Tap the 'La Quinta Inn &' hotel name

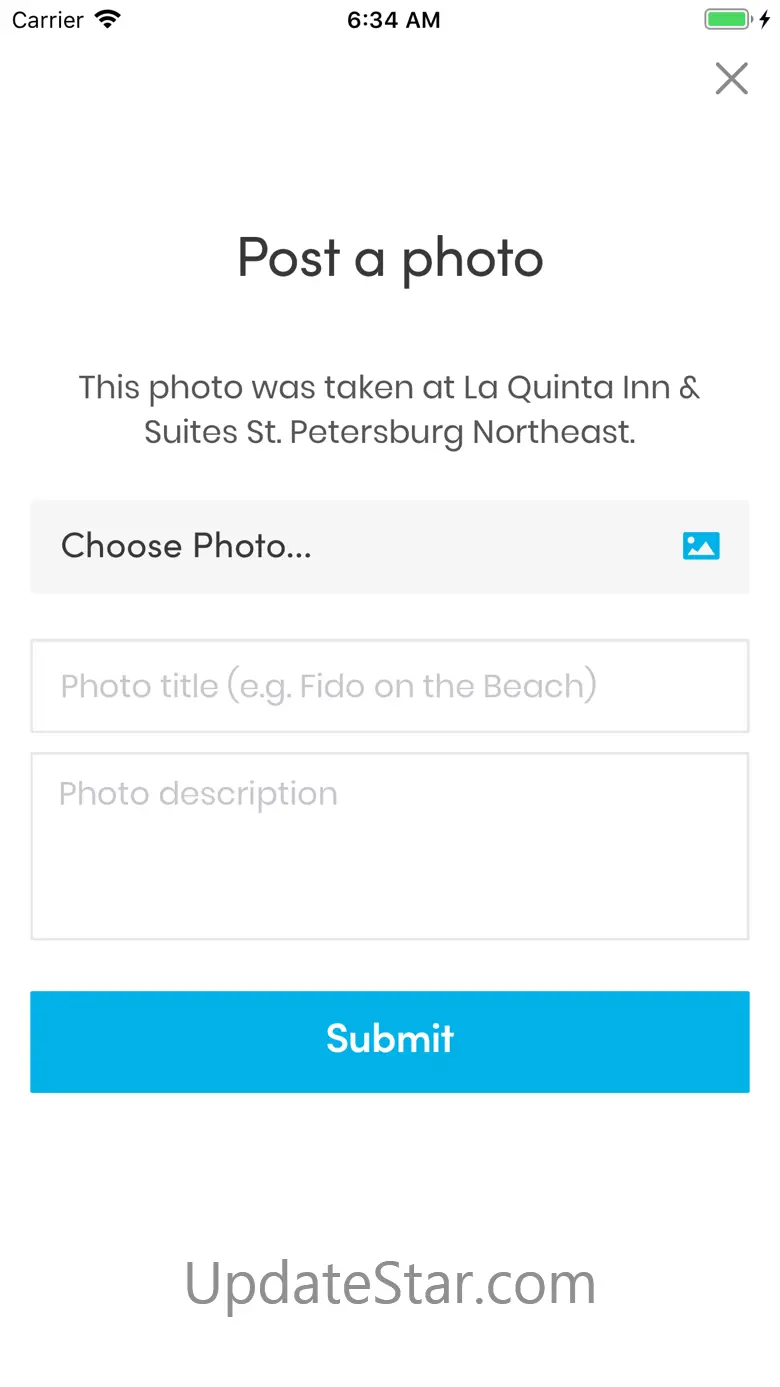[x=581, y=387]
